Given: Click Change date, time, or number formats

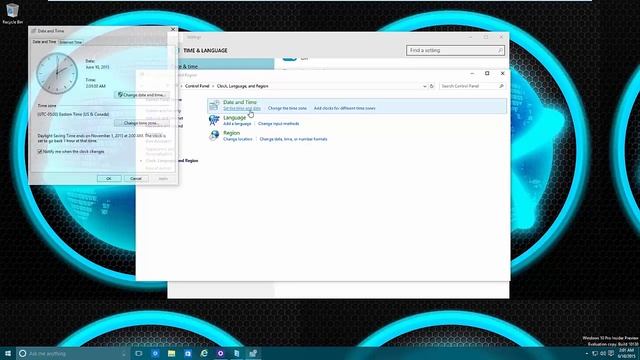Looking at the screenshot, I should click(293, 139).
